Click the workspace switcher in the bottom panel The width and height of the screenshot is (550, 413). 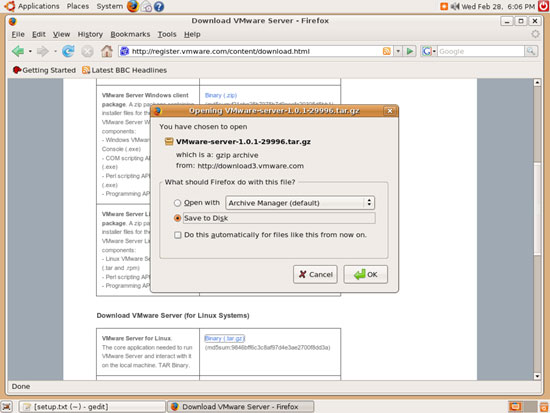(522, 407)
